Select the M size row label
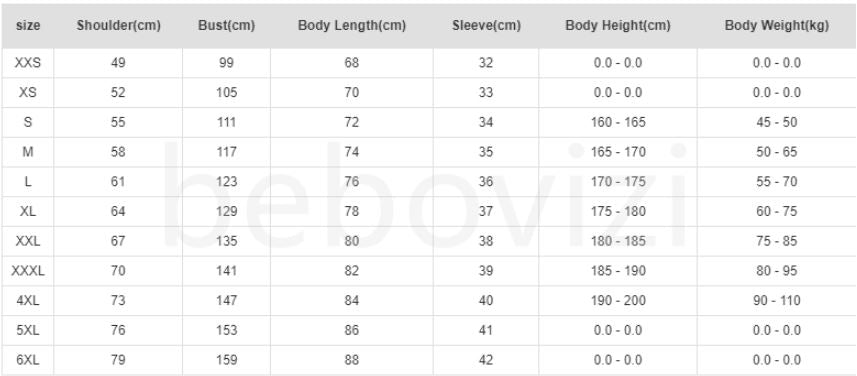This screenshot has height=376, width=857. pyautogui.click(x=28, y=152)
